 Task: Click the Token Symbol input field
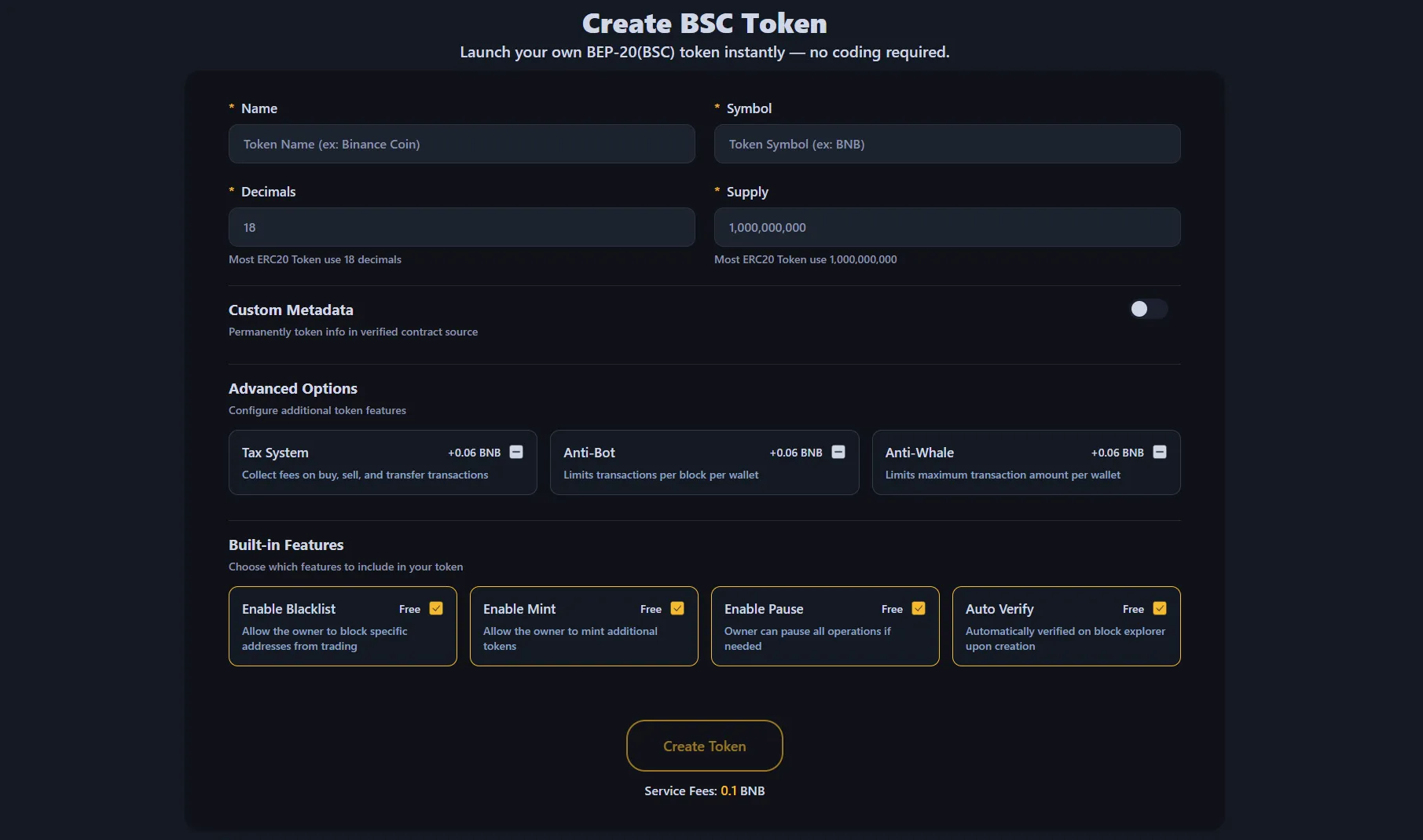pyautogui.click(x=946, y=144)
